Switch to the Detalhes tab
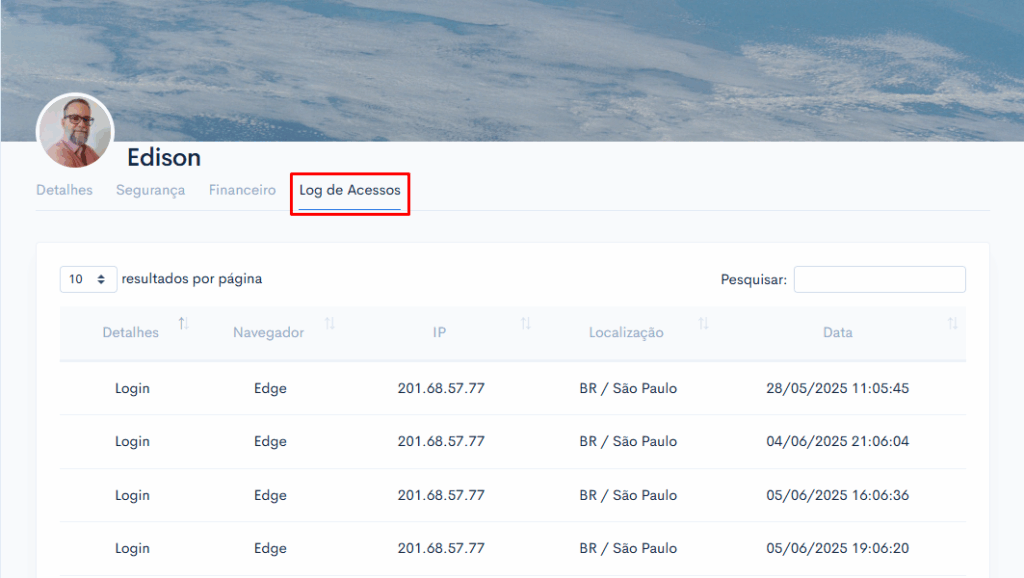 pos(64,190)
